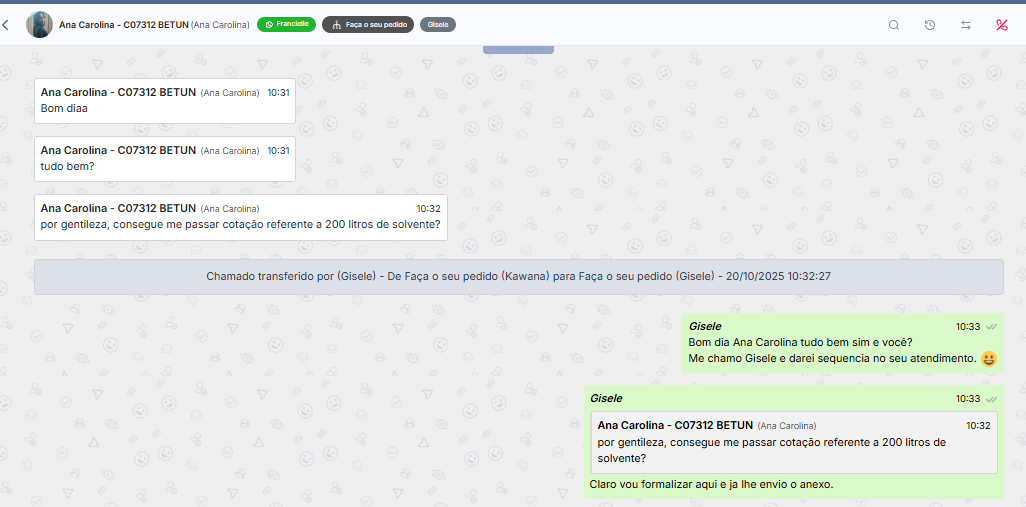Open the conversation history clock icon
This screenshot has height=507, width=1026.
930,25
